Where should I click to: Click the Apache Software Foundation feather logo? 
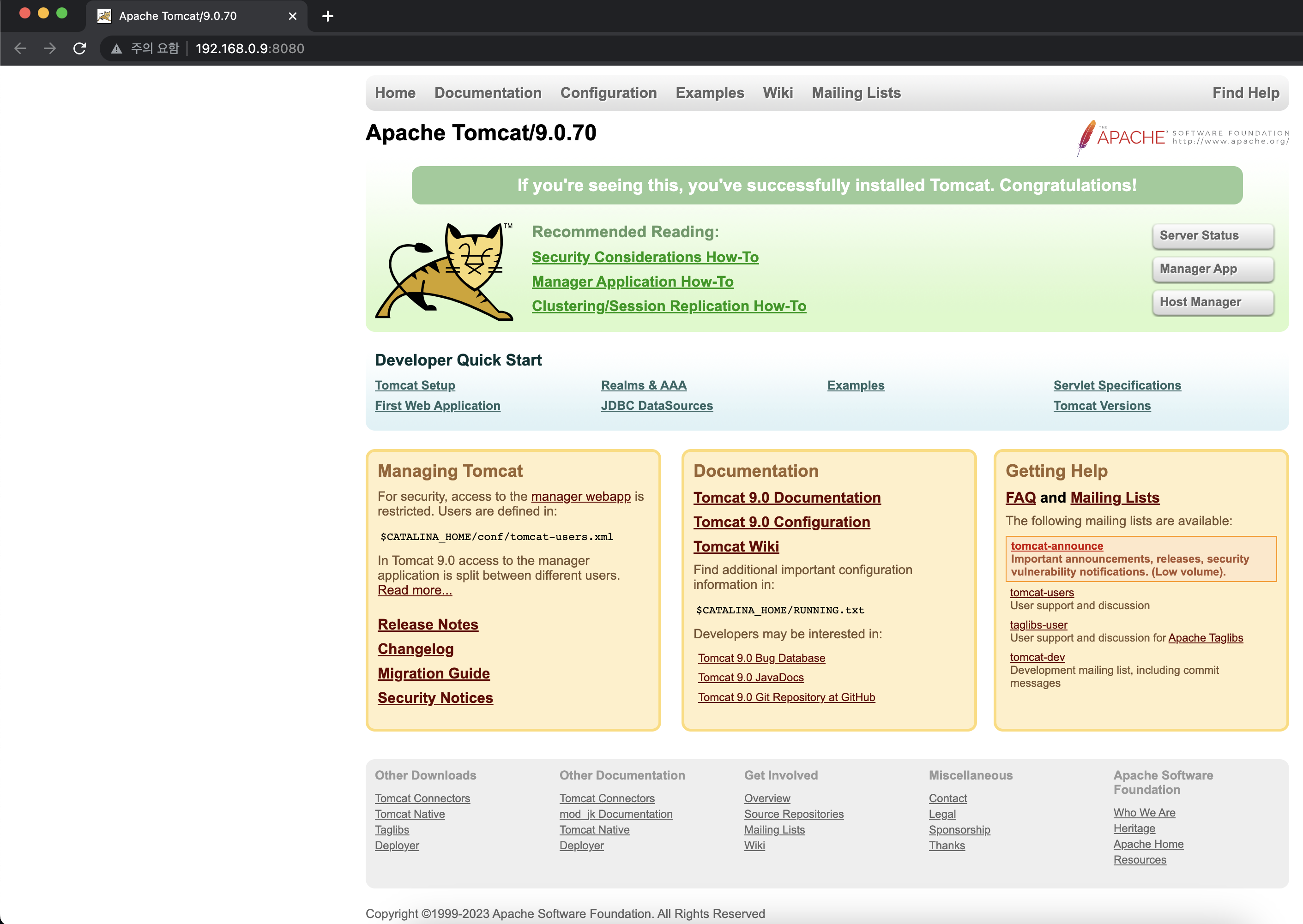pyautogui.click(x=1086, y=137)
